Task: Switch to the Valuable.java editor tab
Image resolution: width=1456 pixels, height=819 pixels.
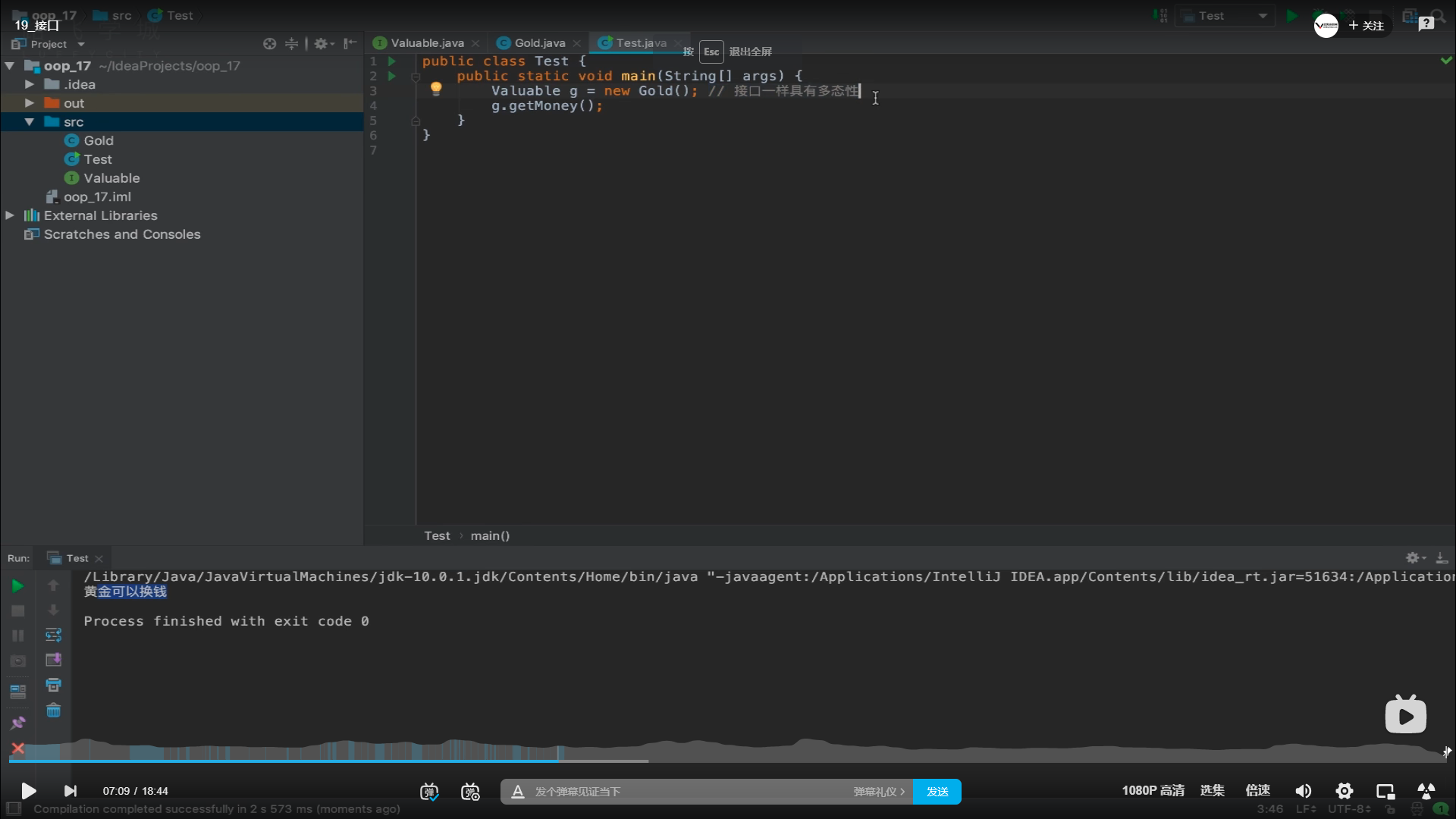Action: (x=427, y=43)
